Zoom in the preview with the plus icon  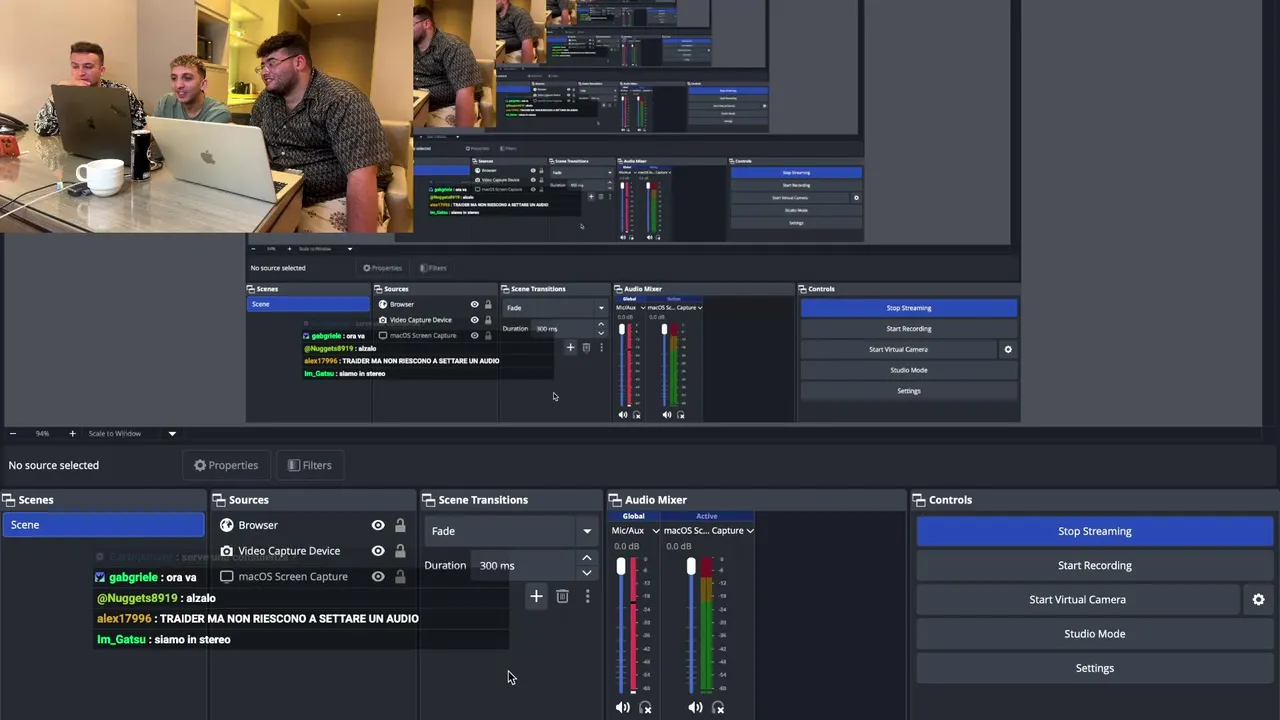click(72, 433)
